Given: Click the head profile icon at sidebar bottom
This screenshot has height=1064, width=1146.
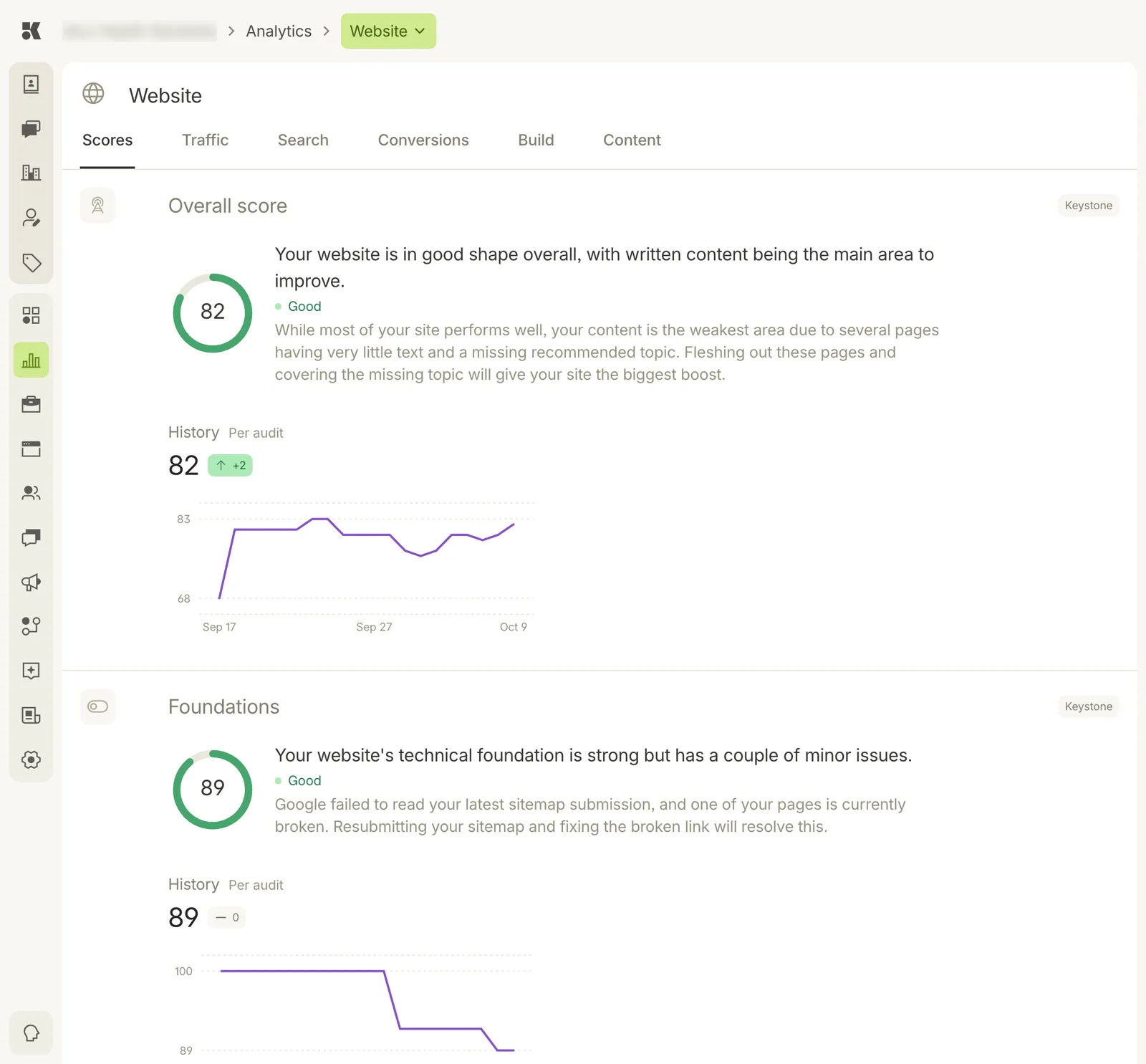Looking at the screenshot, I should (x=31, y=1033).
